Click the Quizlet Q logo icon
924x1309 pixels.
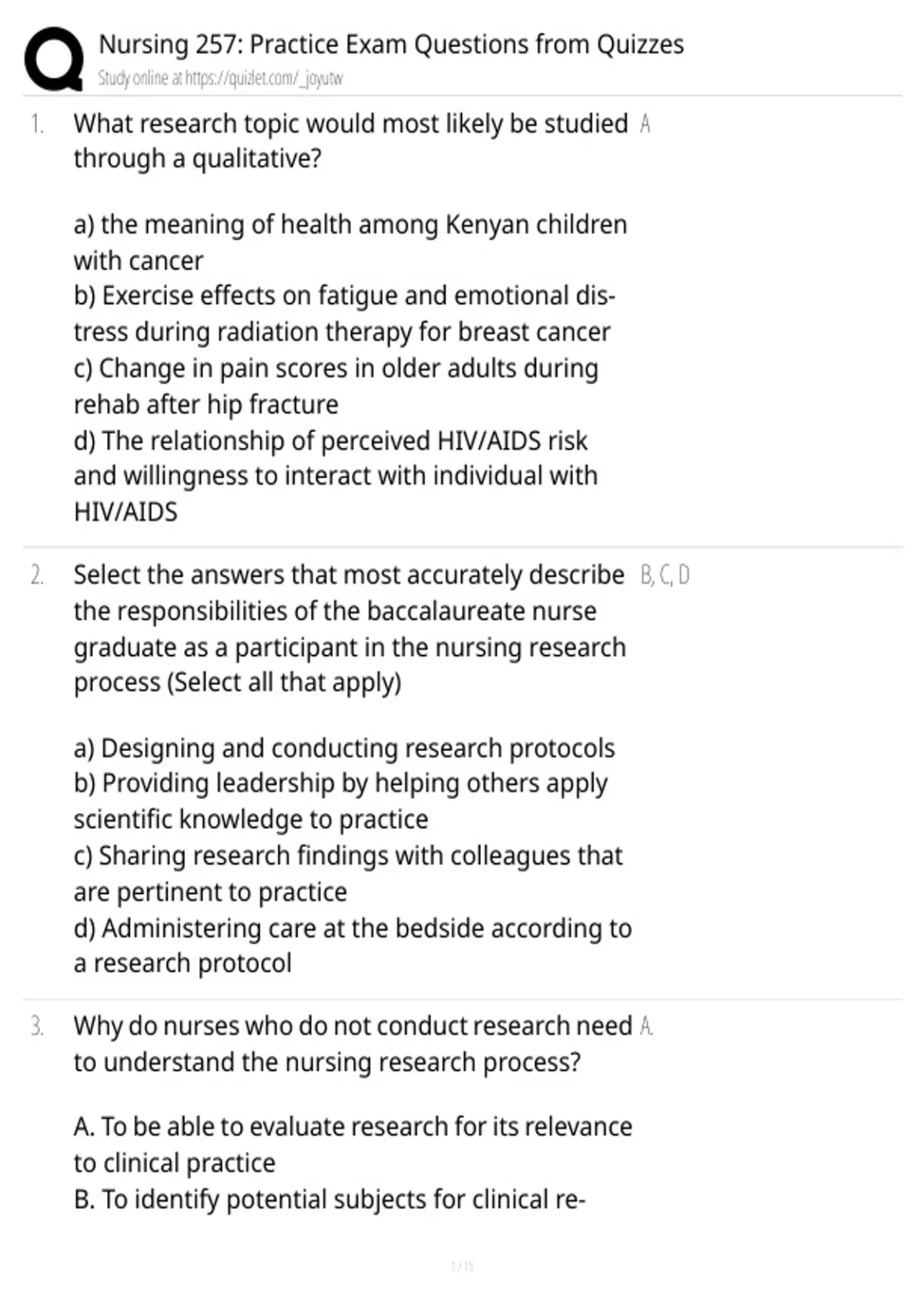tap(54, 59)
